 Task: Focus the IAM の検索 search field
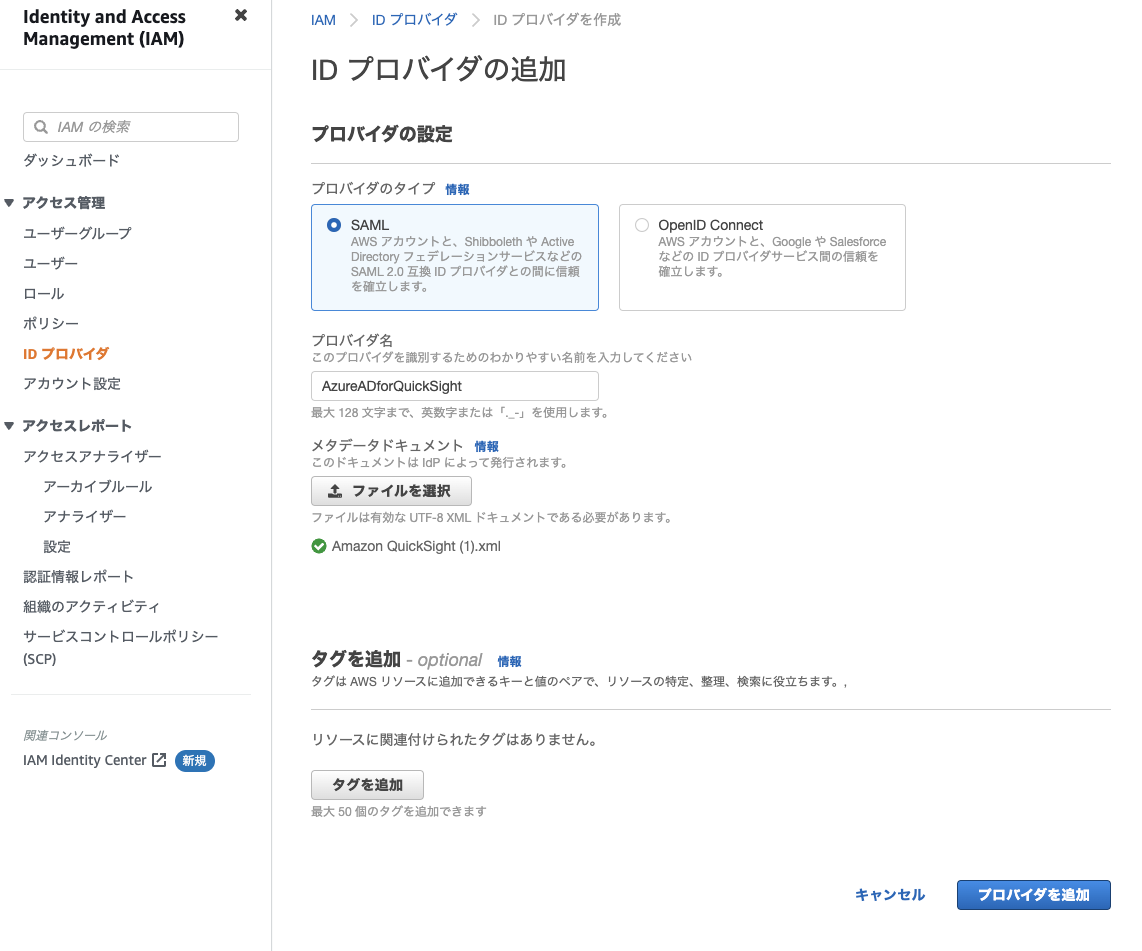[131, 127]
